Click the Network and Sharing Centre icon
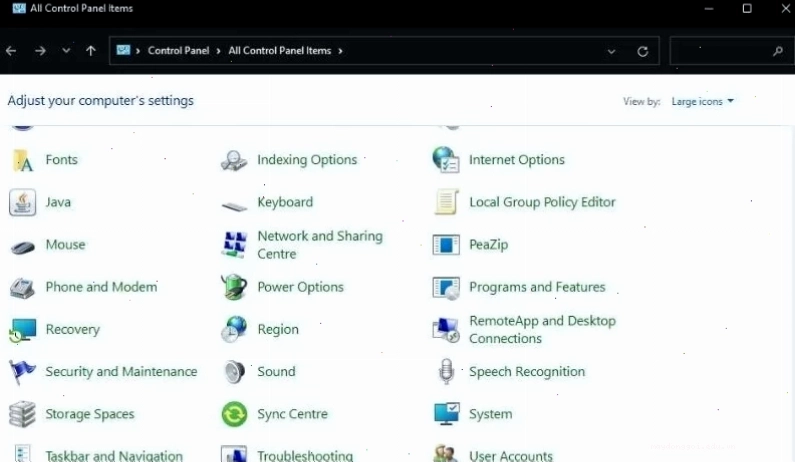Image resolution: width=795 pixels, height=463 pixels. pyautogui.click(x=234, y=244)
